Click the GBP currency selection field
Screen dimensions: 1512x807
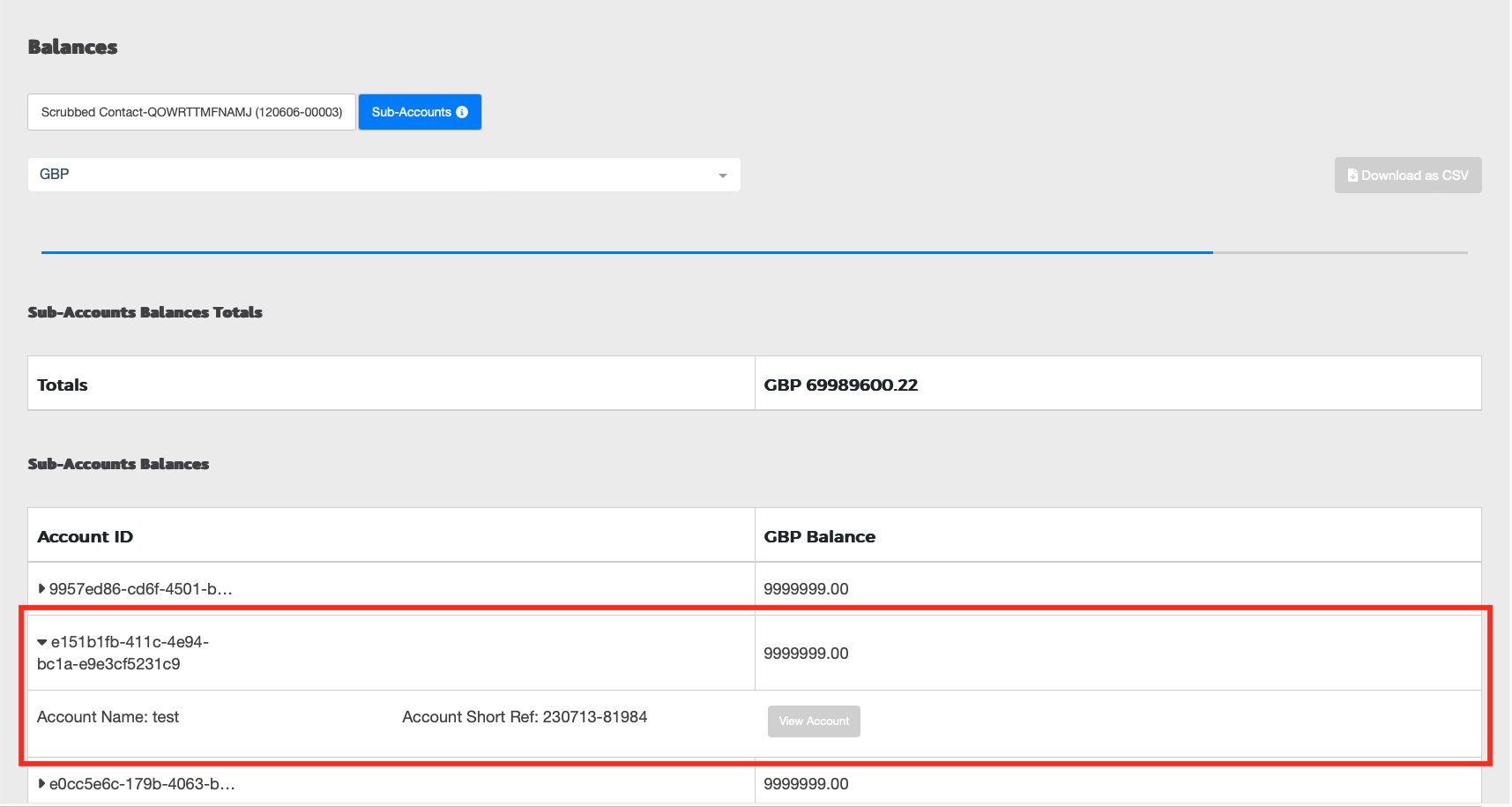coord(384,175)
